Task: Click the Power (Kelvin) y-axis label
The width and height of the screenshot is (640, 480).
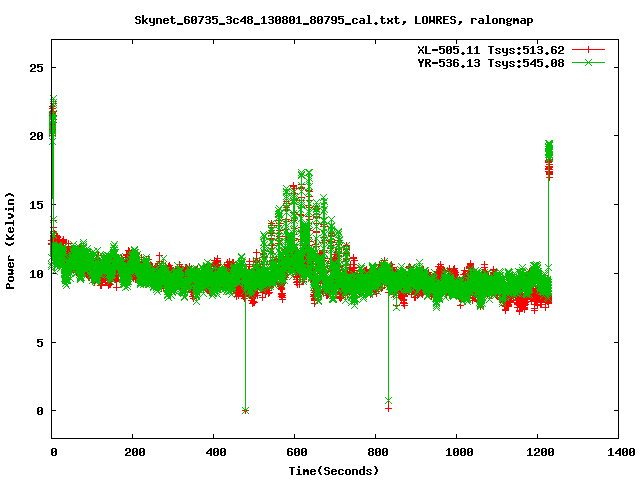Action: (10, 241)
